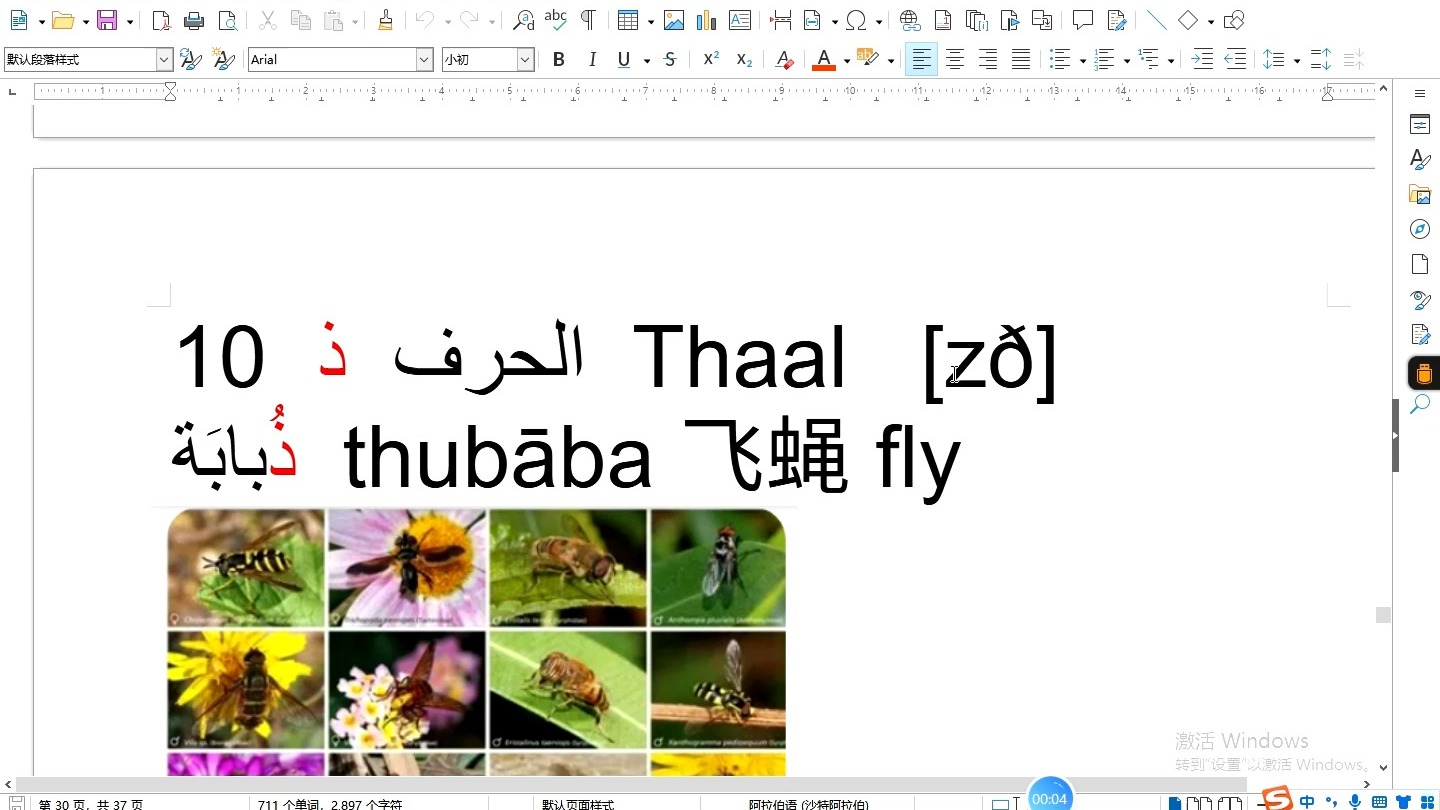Toggle strikethrough formatting
1440x810 pixels.
(670, 60)
